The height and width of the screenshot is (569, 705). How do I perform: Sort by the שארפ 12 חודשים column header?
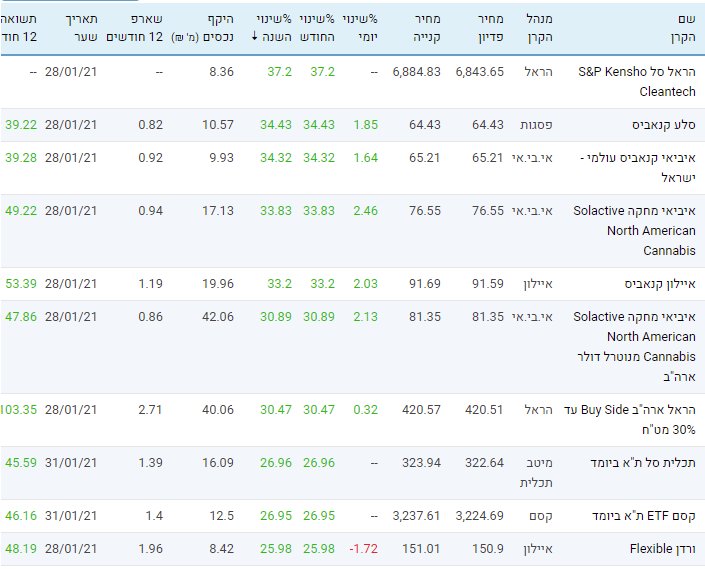134,28
